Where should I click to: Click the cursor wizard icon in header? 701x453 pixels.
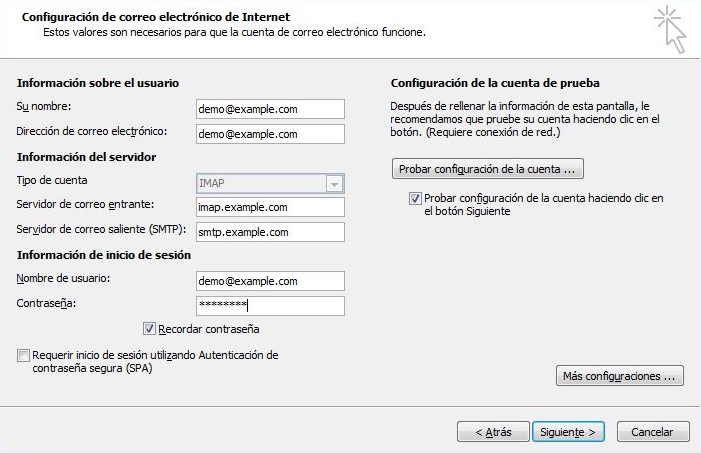(x=670, y=30)
